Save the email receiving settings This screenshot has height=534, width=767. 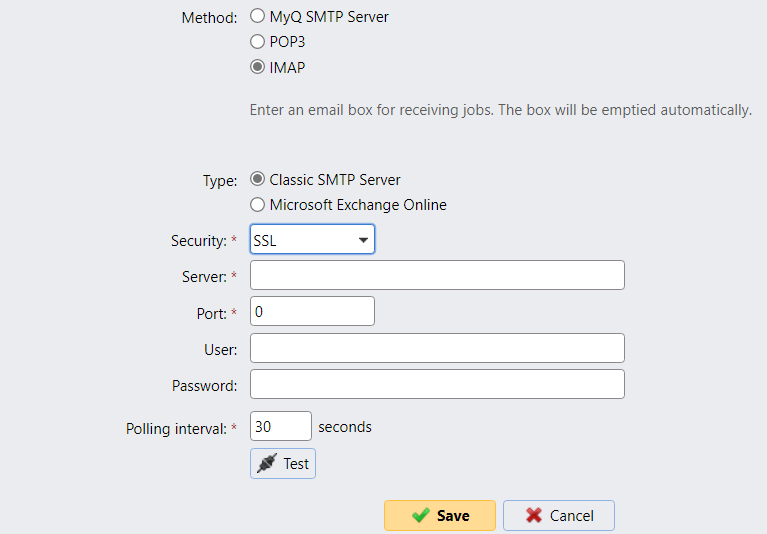click(x=439, y=516)
